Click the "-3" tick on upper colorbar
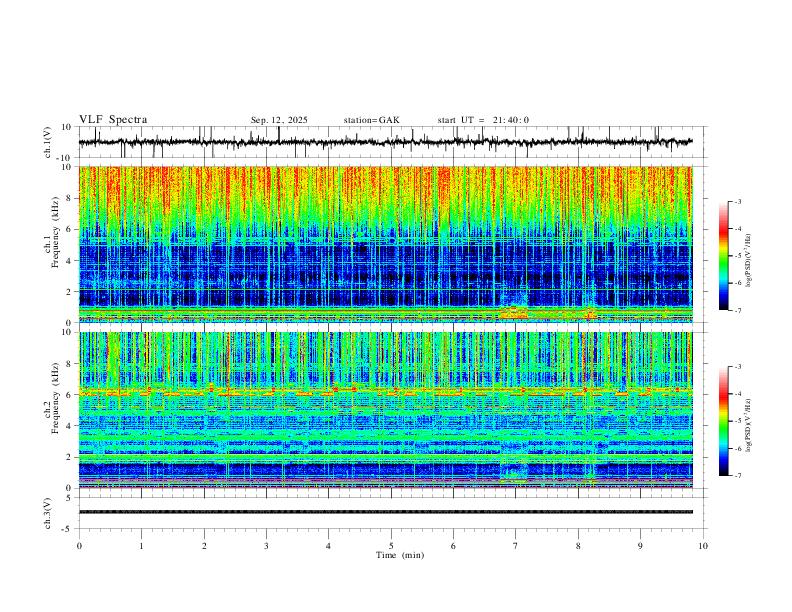The width and height of the screenshot is (792, 612). click(x=737, y=201)
